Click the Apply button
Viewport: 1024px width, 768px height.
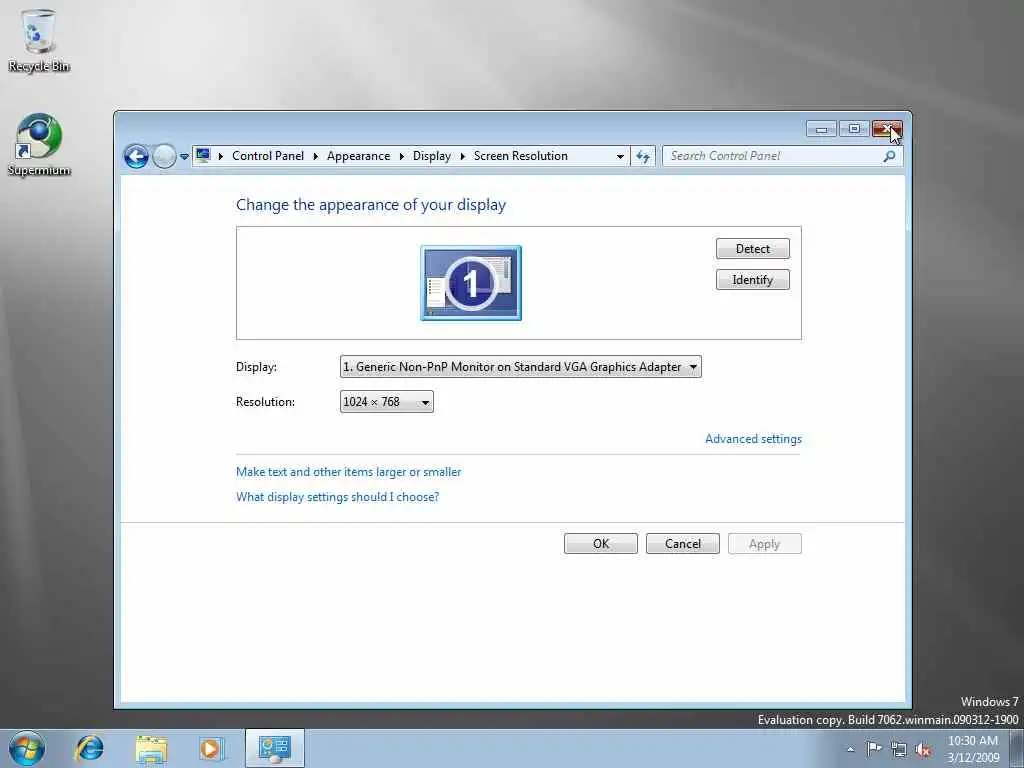click(765, 543)
